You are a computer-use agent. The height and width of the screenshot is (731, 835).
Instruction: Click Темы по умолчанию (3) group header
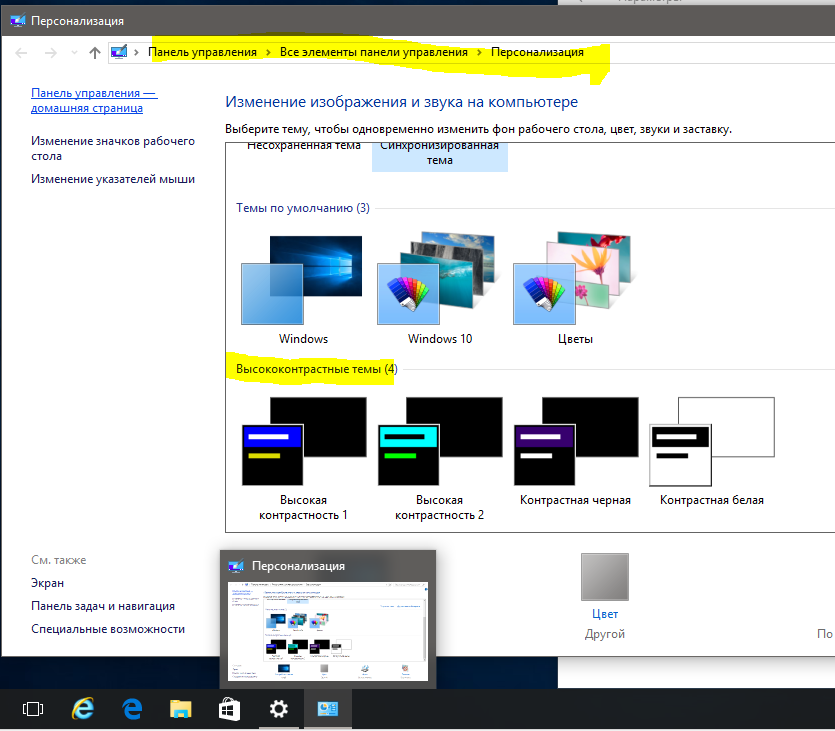pos(303,208)
